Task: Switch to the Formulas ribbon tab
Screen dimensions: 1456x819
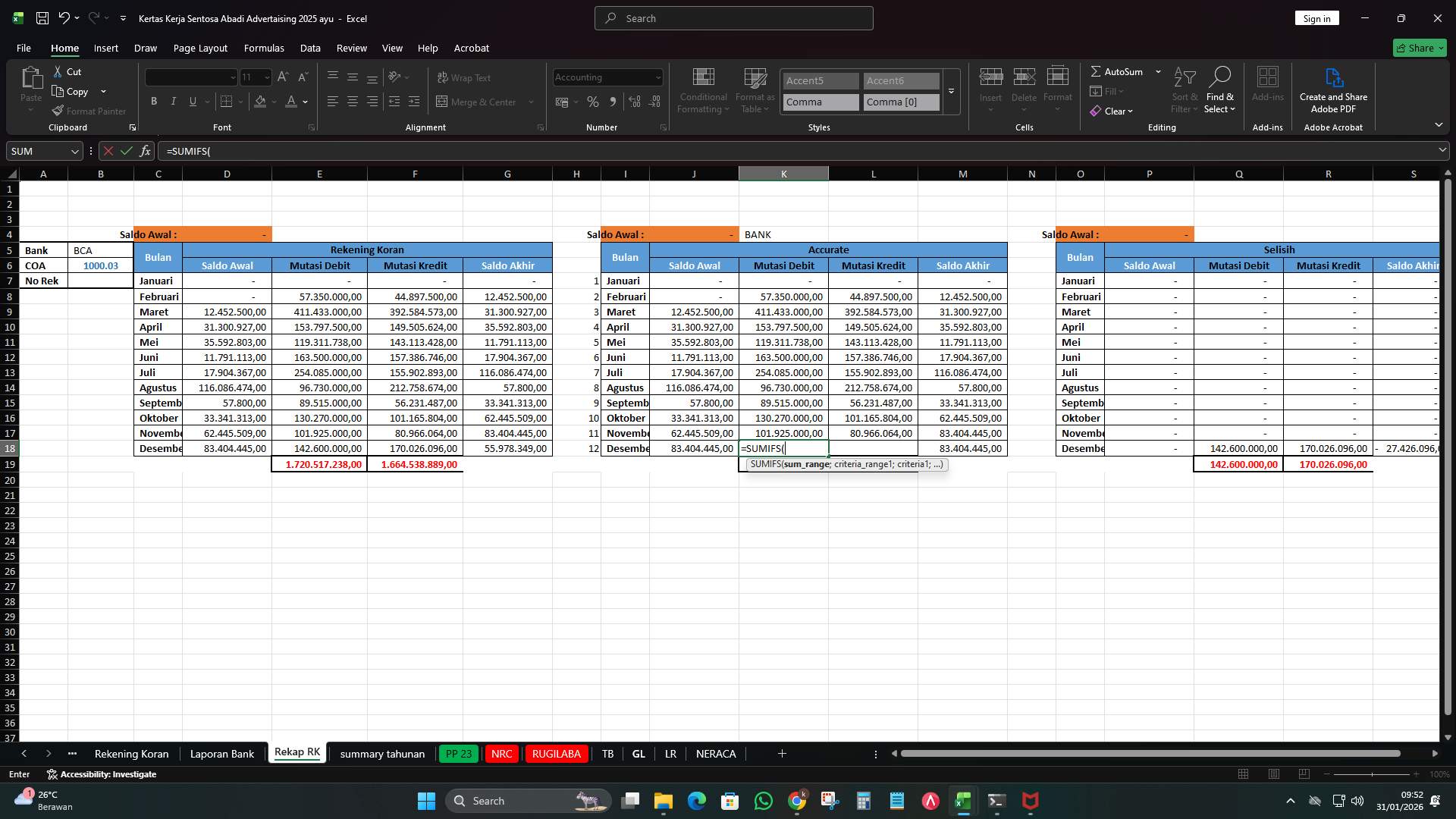Action: point(264,48)
